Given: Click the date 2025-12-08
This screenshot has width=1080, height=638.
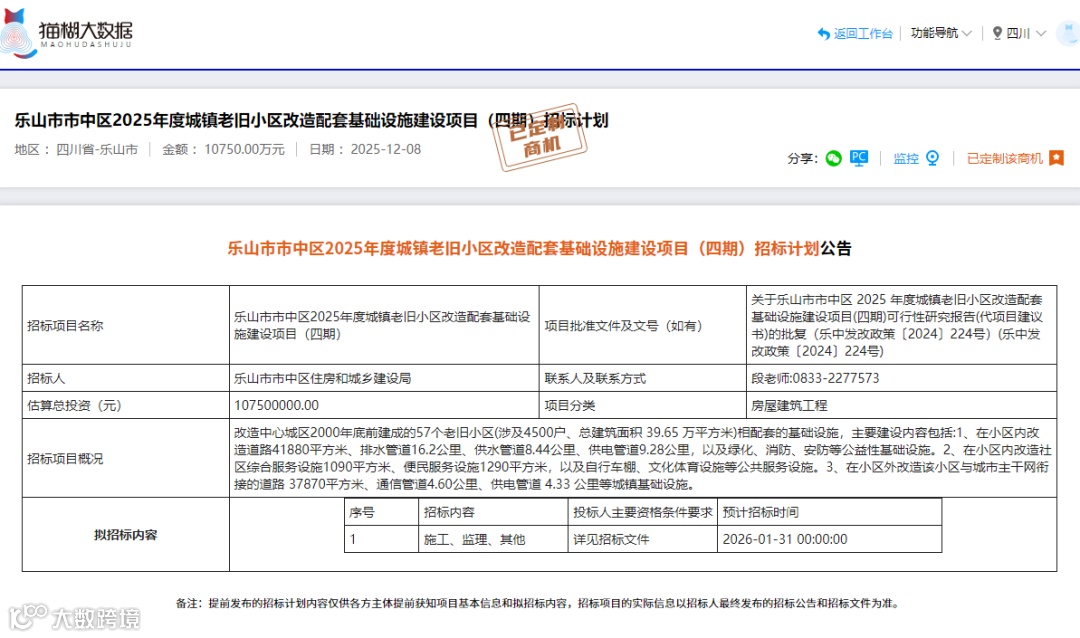Looking at the screenshot, I should [x=385, y=150].
